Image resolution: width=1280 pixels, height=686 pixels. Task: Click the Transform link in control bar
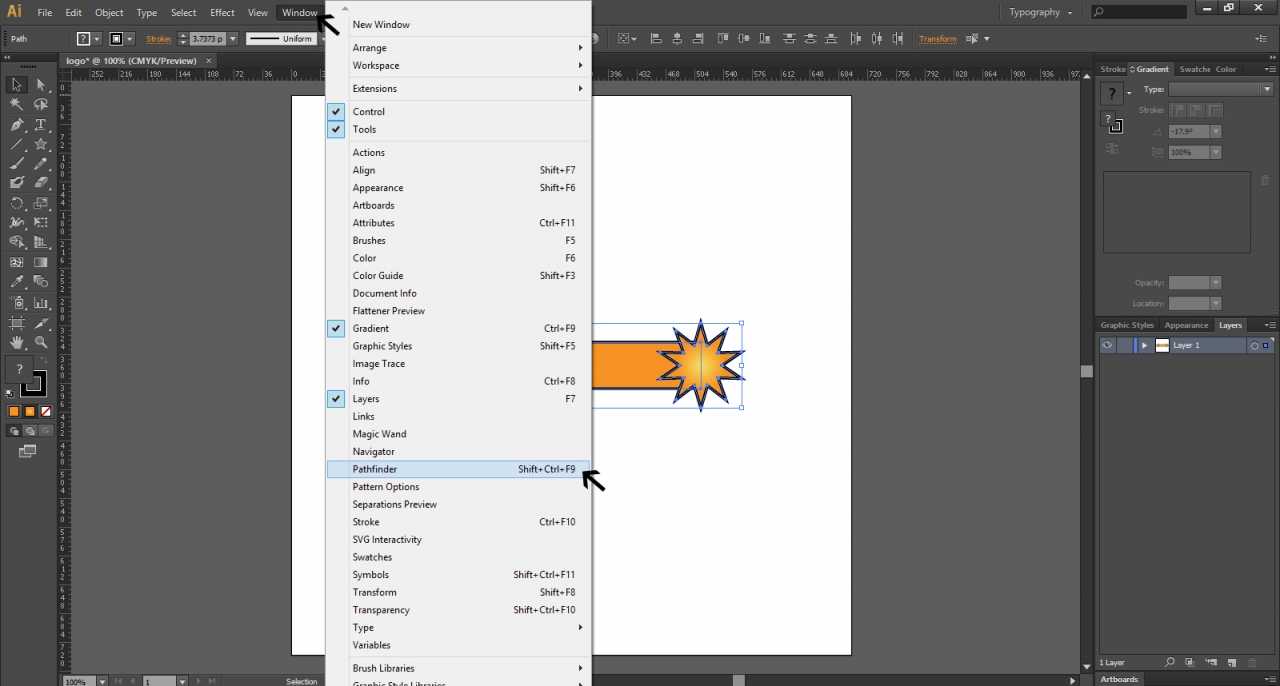(937, 39)
